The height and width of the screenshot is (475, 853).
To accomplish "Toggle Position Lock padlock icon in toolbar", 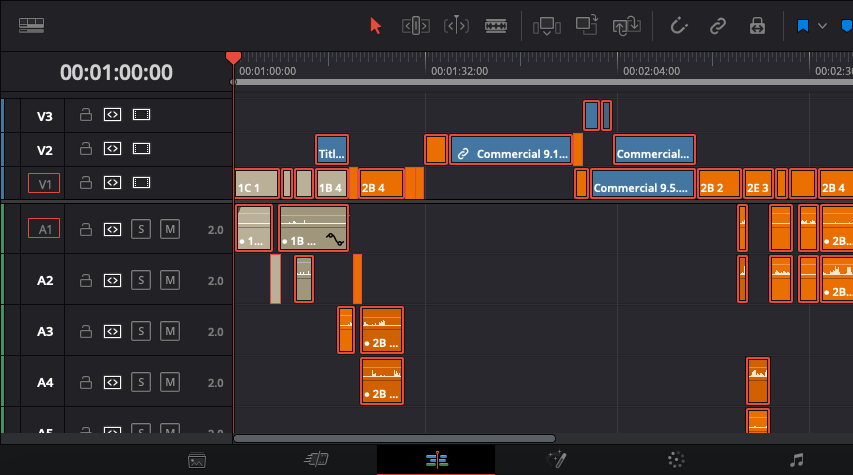I will [x=757, y=26].
